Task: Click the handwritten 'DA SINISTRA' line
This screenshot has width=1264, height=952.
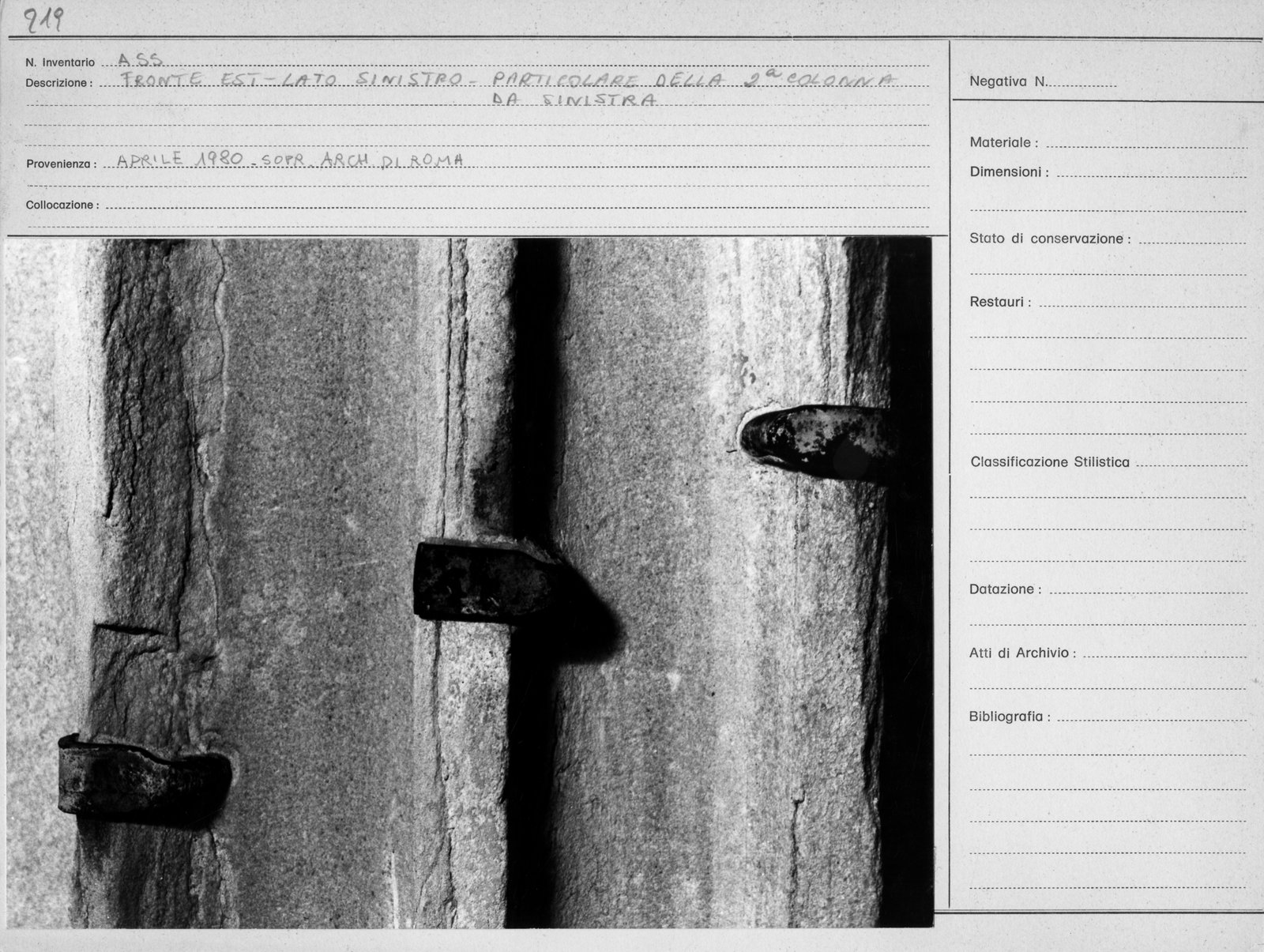Action: tap(574, 100)
